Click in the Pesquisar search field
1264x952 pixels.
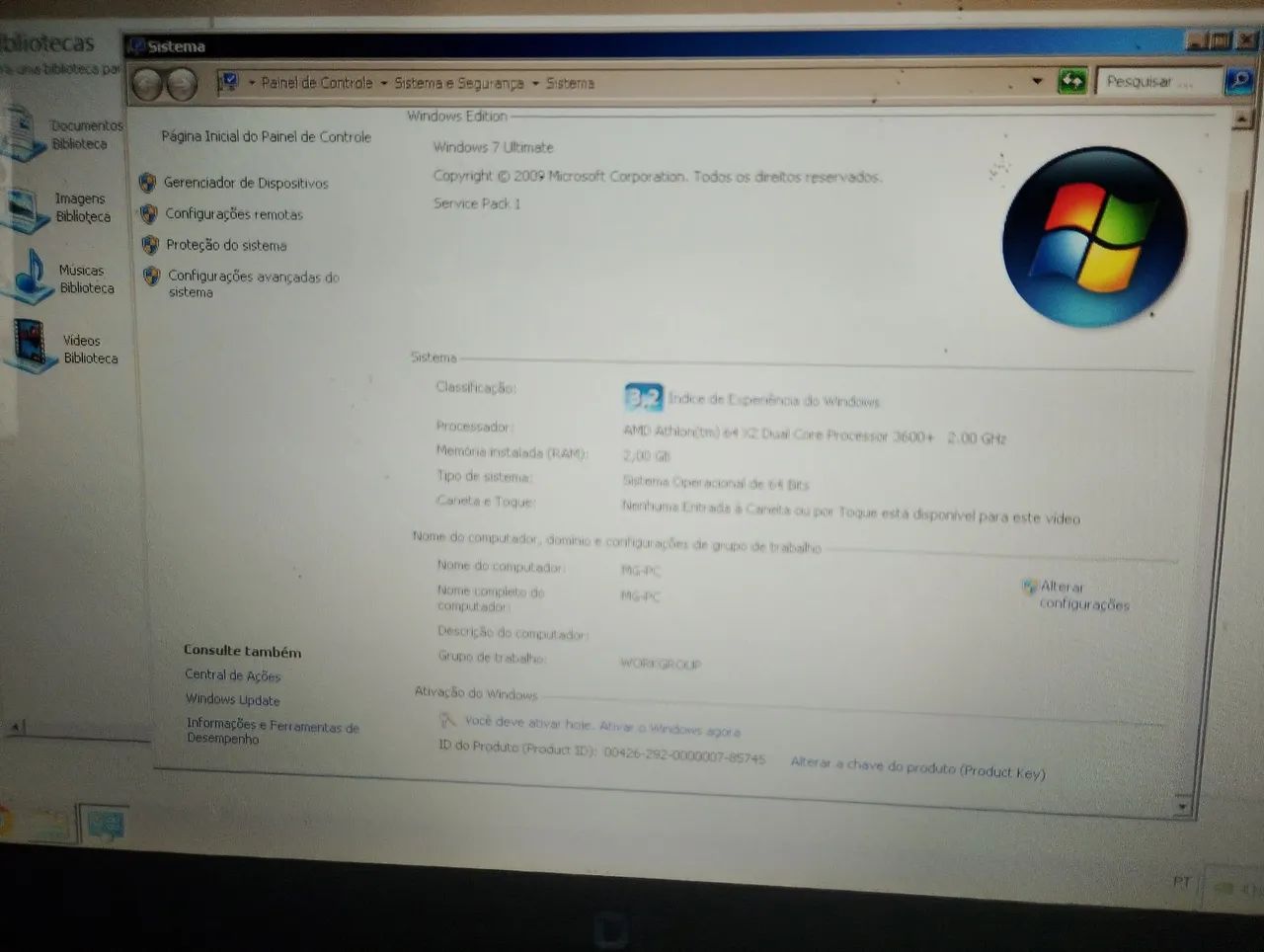tap(1159, 81)
